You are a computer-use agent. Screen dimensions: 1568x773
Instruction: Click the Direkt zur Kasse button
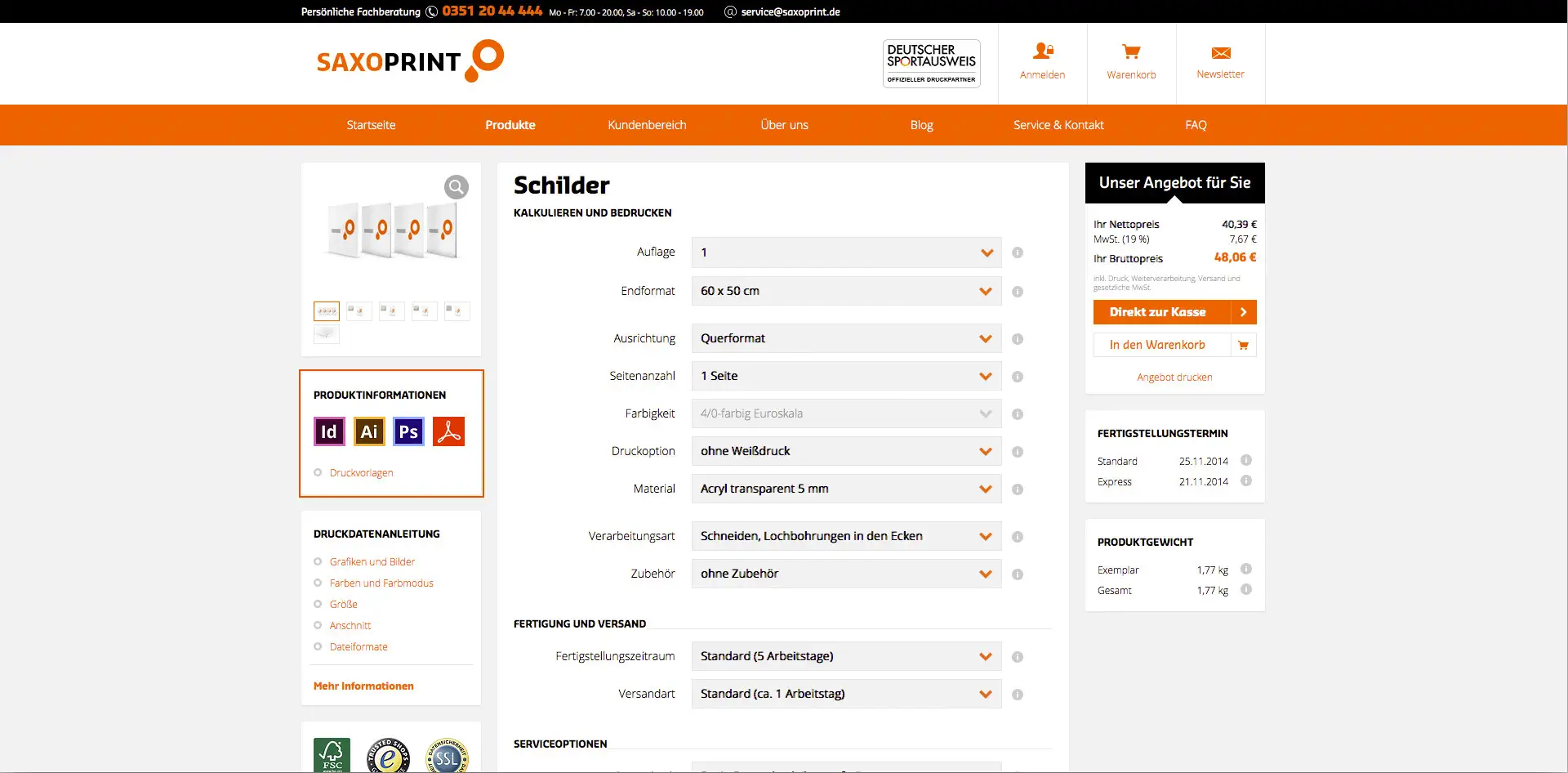[1174, 312]
